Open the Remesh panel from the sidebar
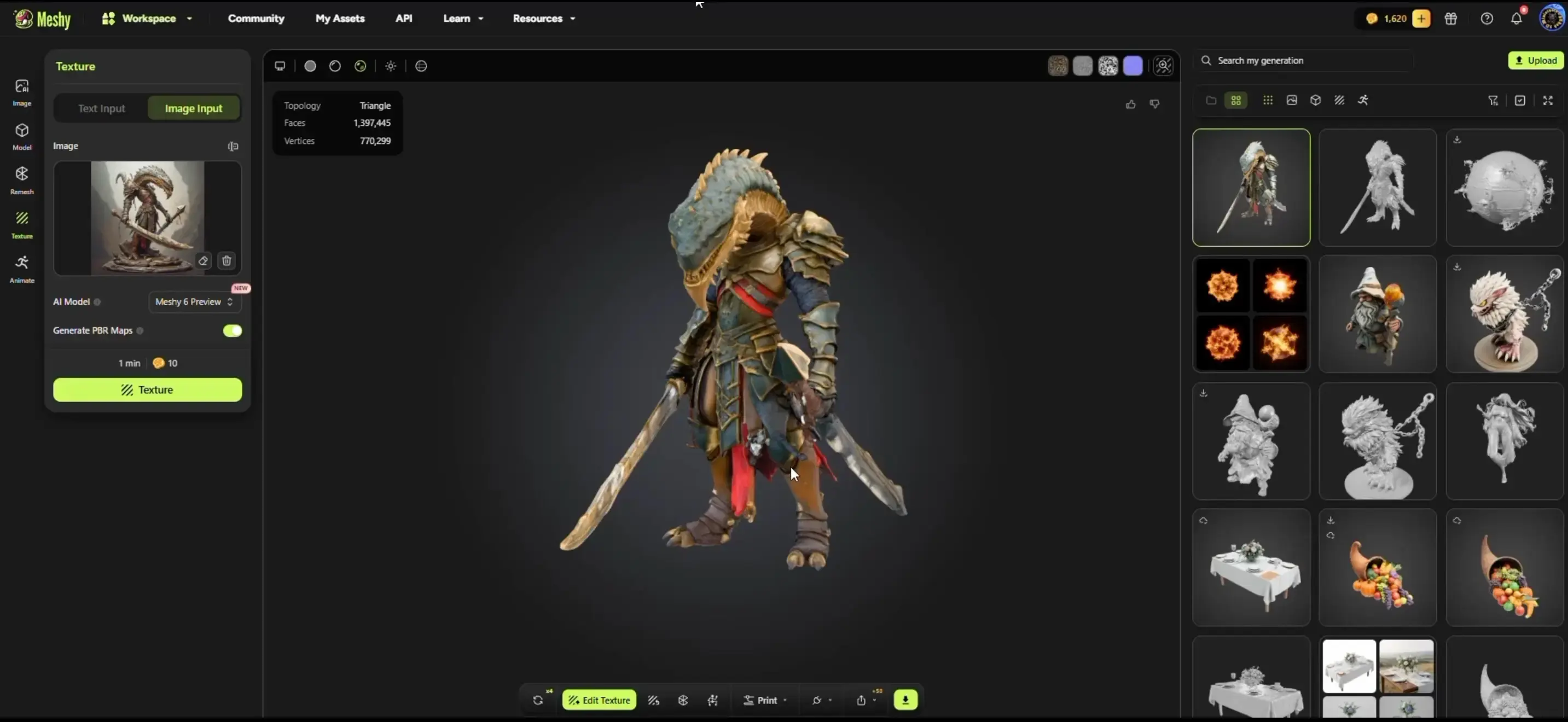 point(22,180)
